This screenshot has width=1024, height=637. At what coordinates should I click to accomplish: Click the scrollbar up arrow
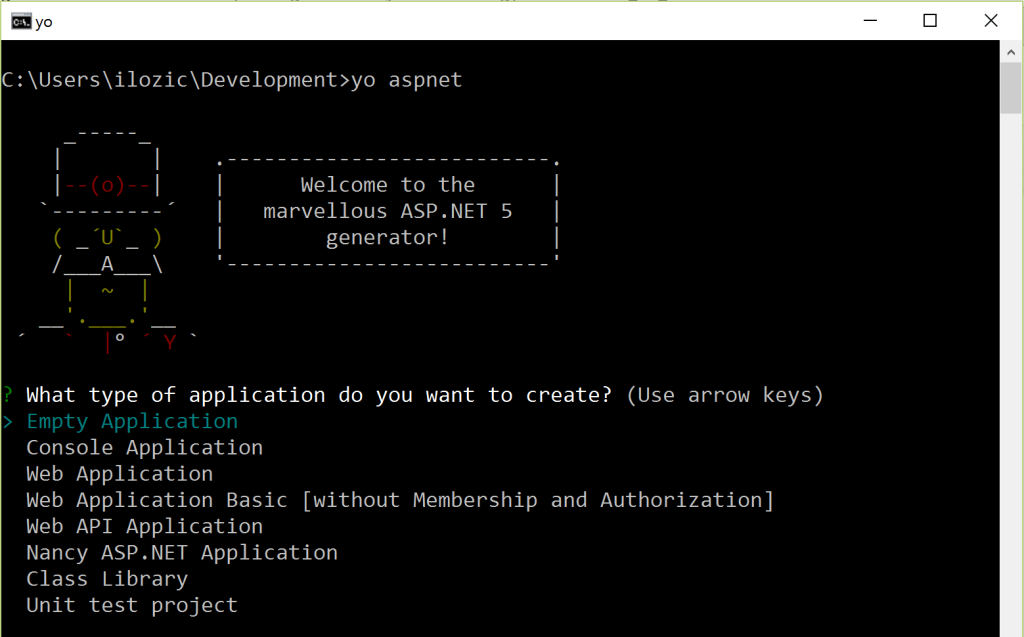(x=1011, y=52)
